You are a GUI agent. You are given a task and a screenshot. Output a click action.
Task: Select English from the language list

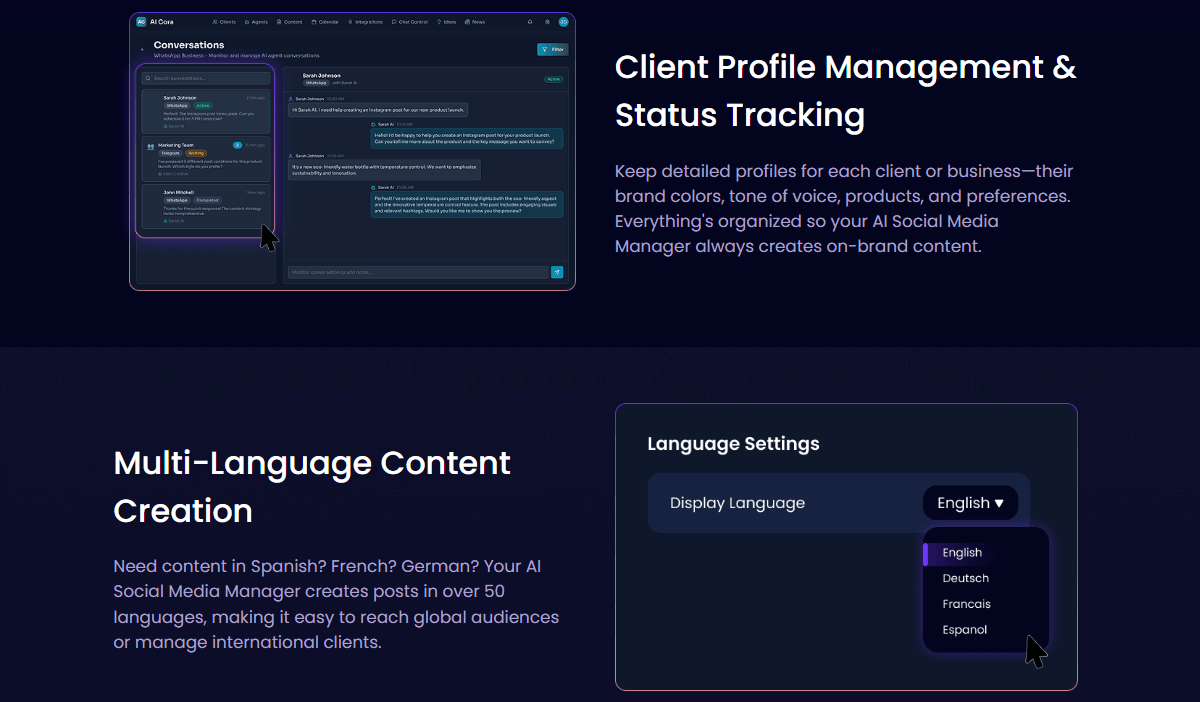[x=962, y=553]
